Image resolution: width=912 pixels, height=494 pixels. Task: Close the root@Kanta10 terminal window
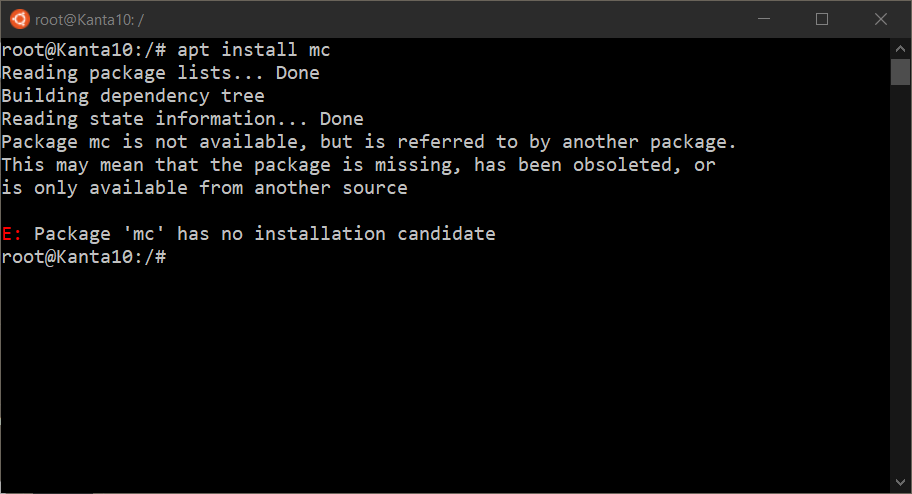point(881,19)
